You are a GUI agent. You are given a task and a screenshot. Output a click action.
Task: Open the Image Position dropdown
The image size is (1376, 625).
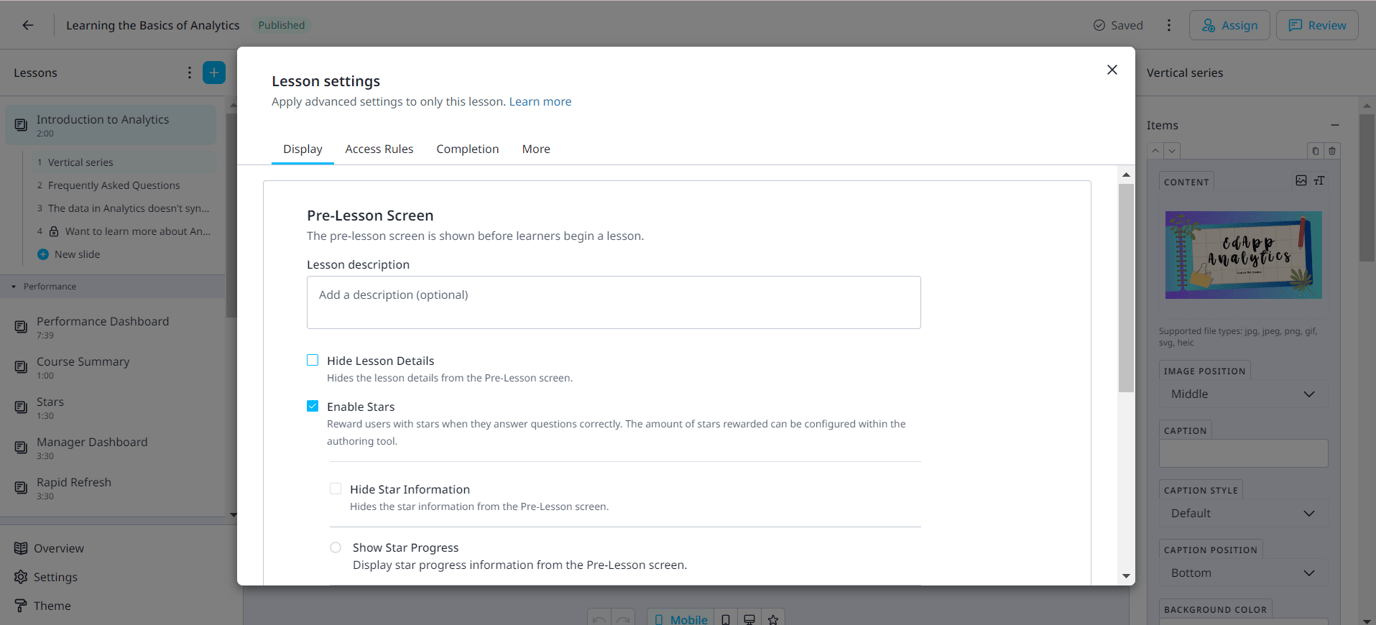[1243, 394]
